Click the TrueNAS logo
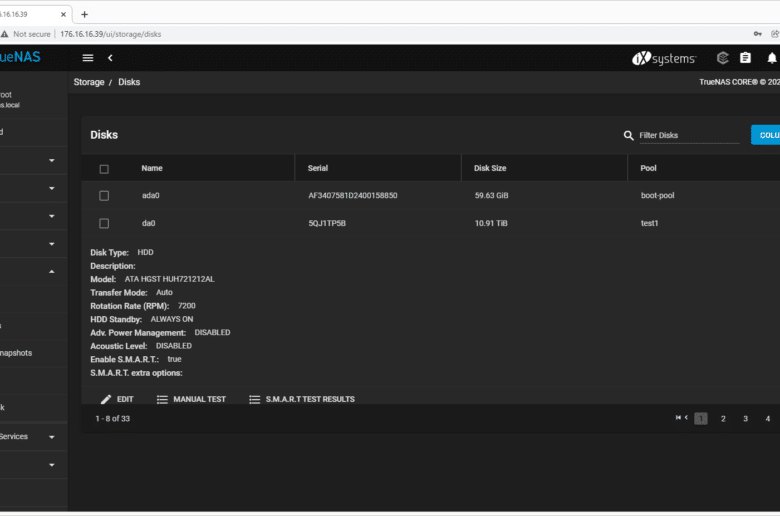 (x=20, y=57)
